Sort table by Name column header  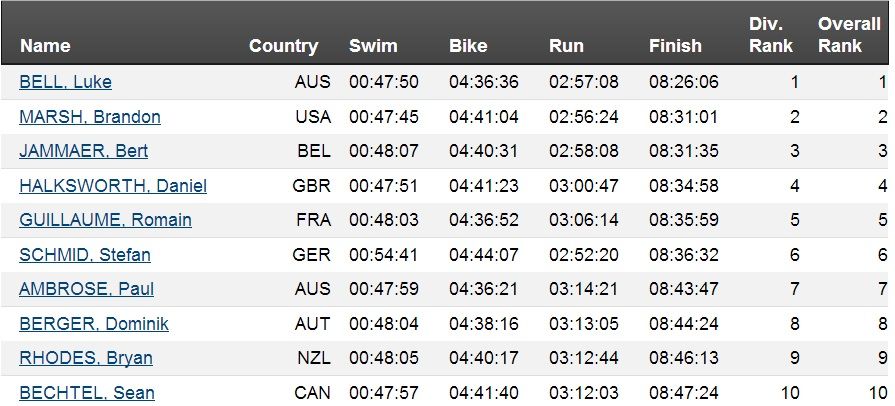(45, 46)
